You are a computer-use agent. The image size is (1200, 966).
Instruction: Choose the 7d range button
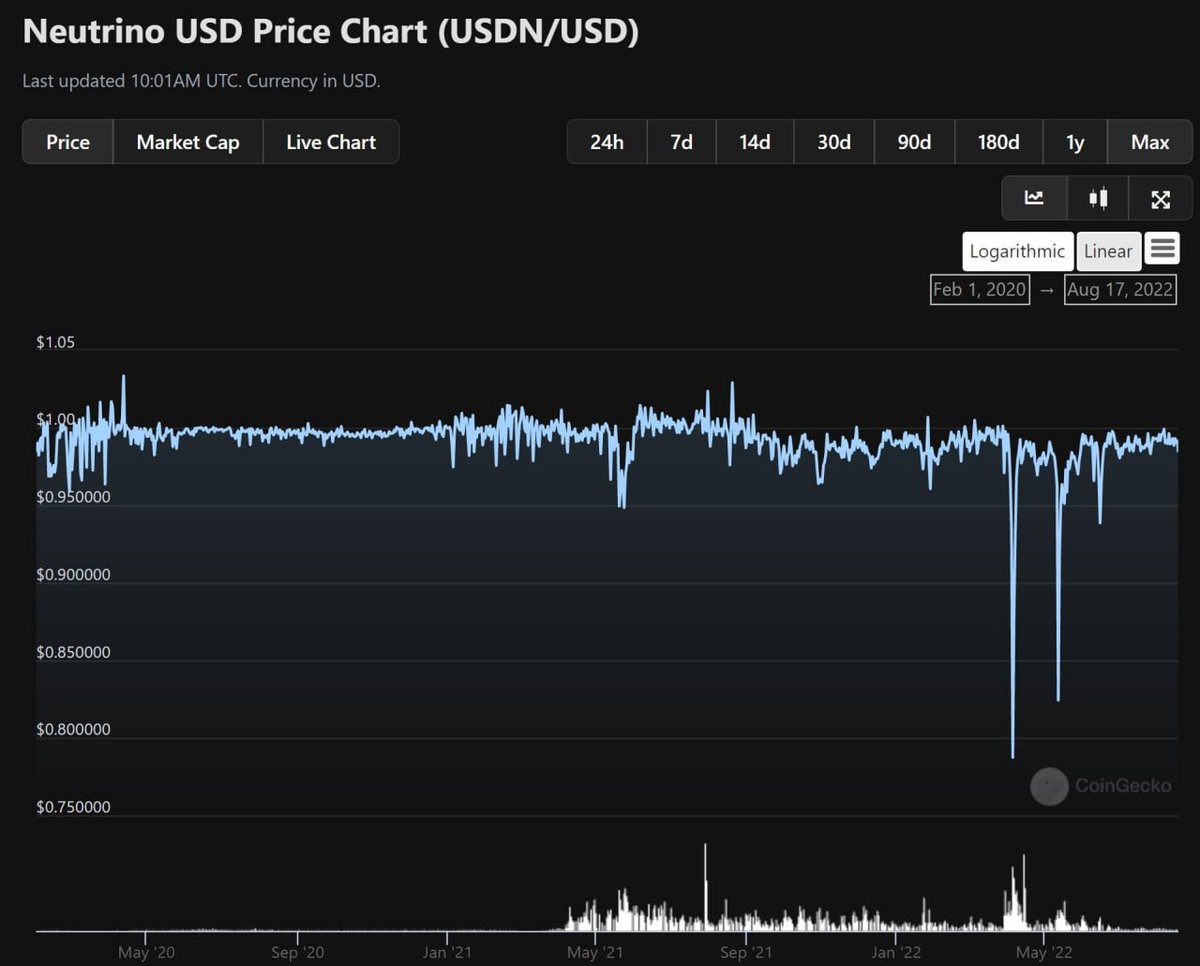680,141
